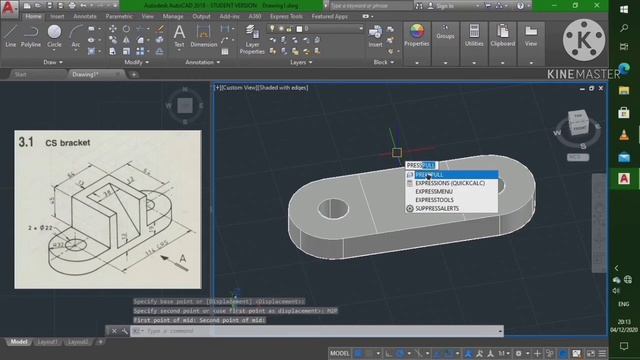
Task: Toggle MODEL space button in status bar
Action: (340, 353)
